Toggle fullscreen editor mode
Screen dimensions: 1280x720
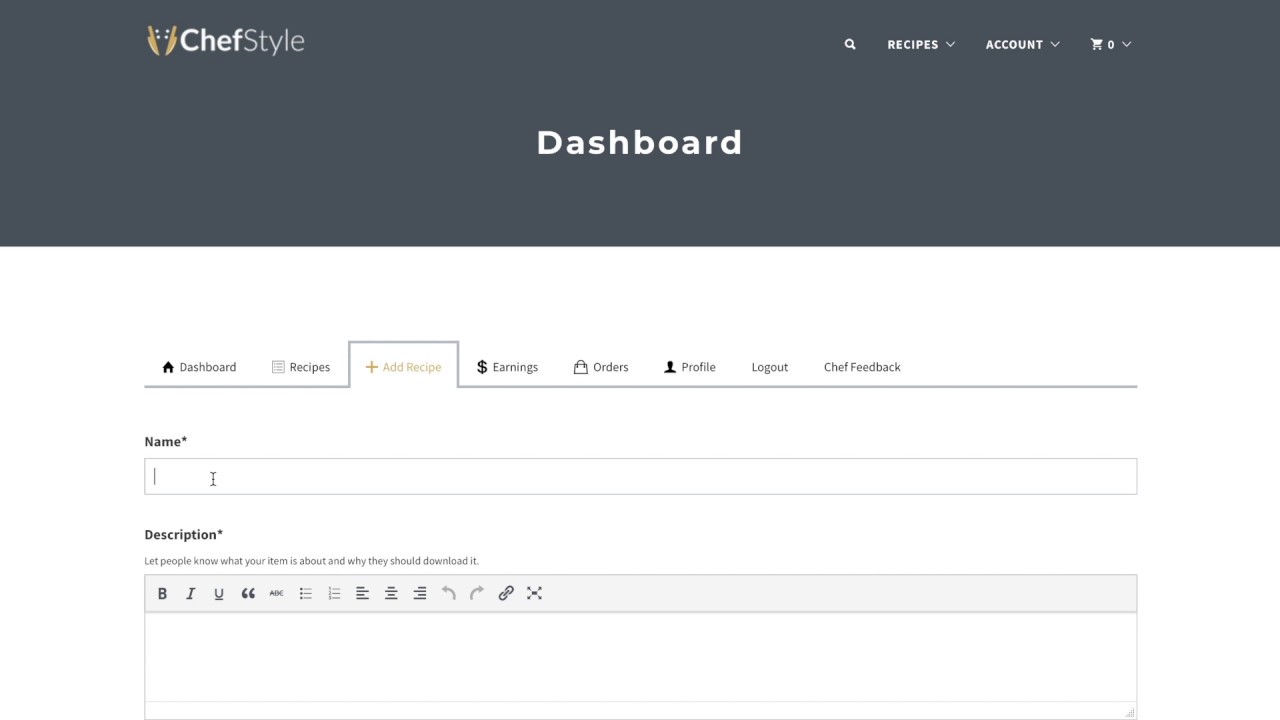[534, 593]
